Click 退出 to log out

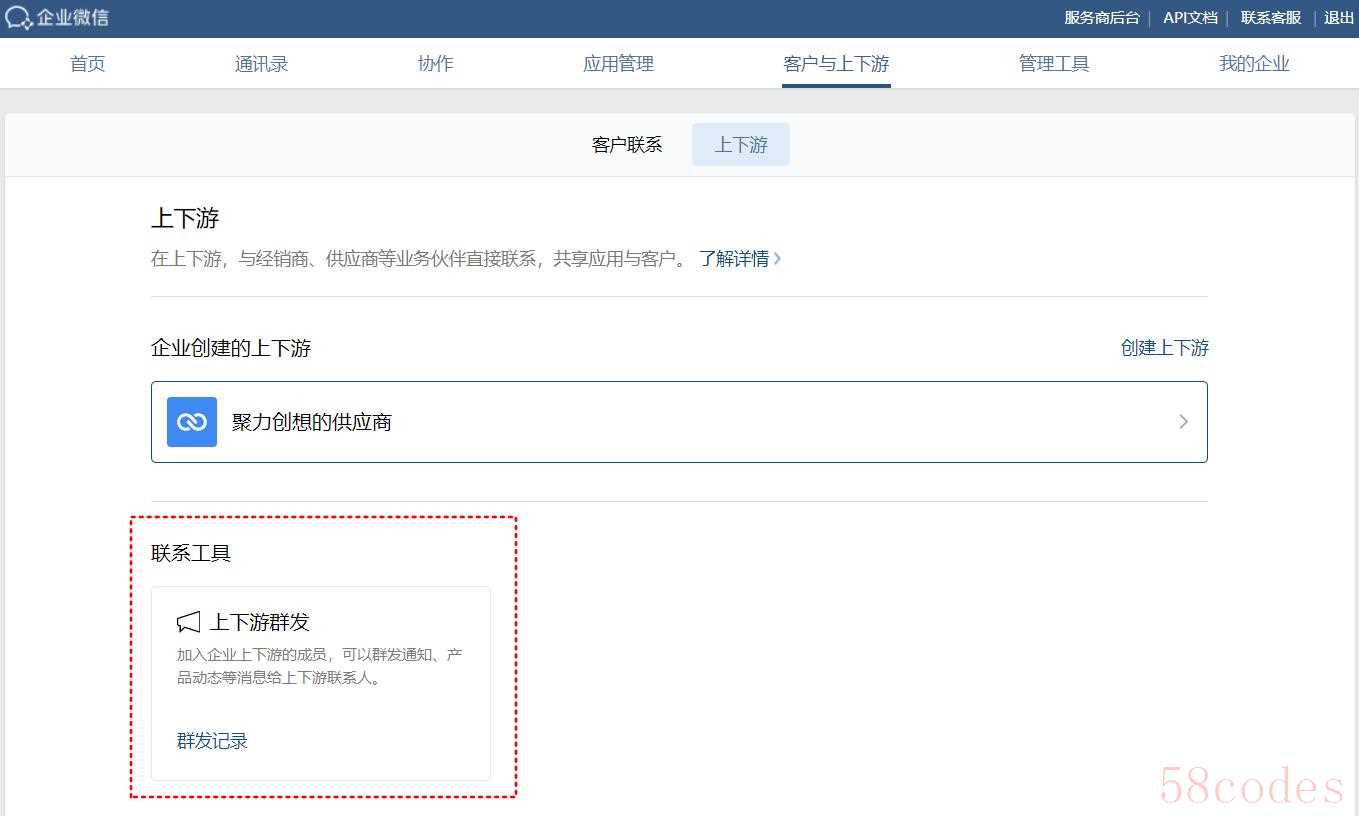1339,18
